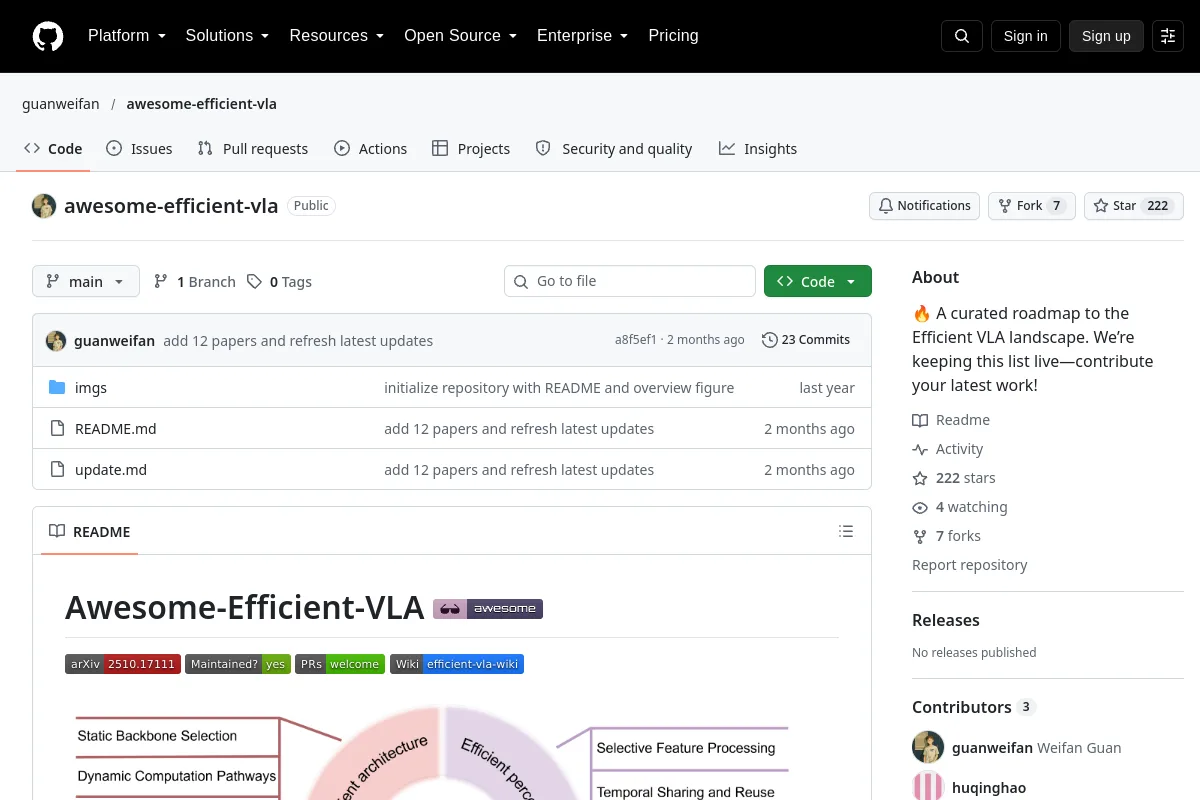Click the README book icon in the sidebar
Image resolution: width=1200 pixels, height=800 pixels.
click(920, 420)
